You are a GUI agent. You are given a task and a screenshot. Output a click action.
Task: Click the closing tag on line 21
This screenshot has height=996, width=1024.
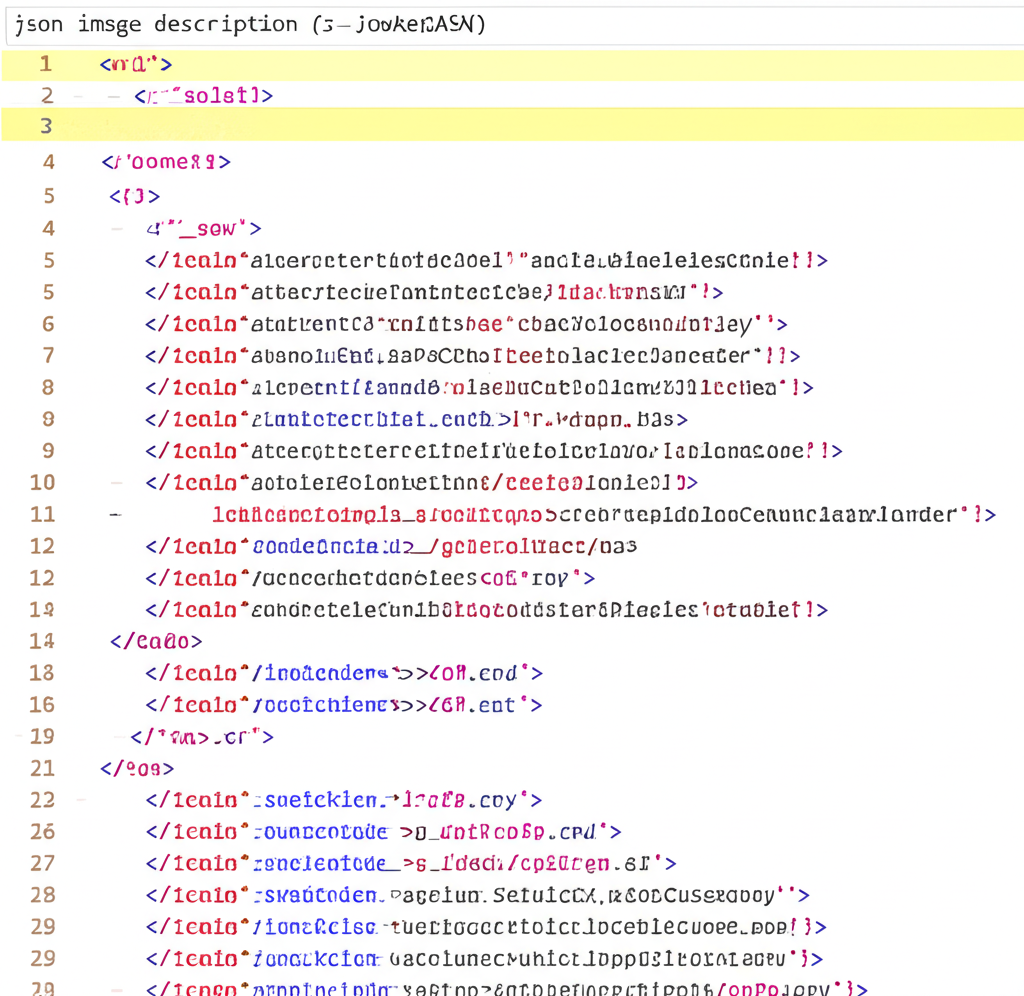pos(138,769)
